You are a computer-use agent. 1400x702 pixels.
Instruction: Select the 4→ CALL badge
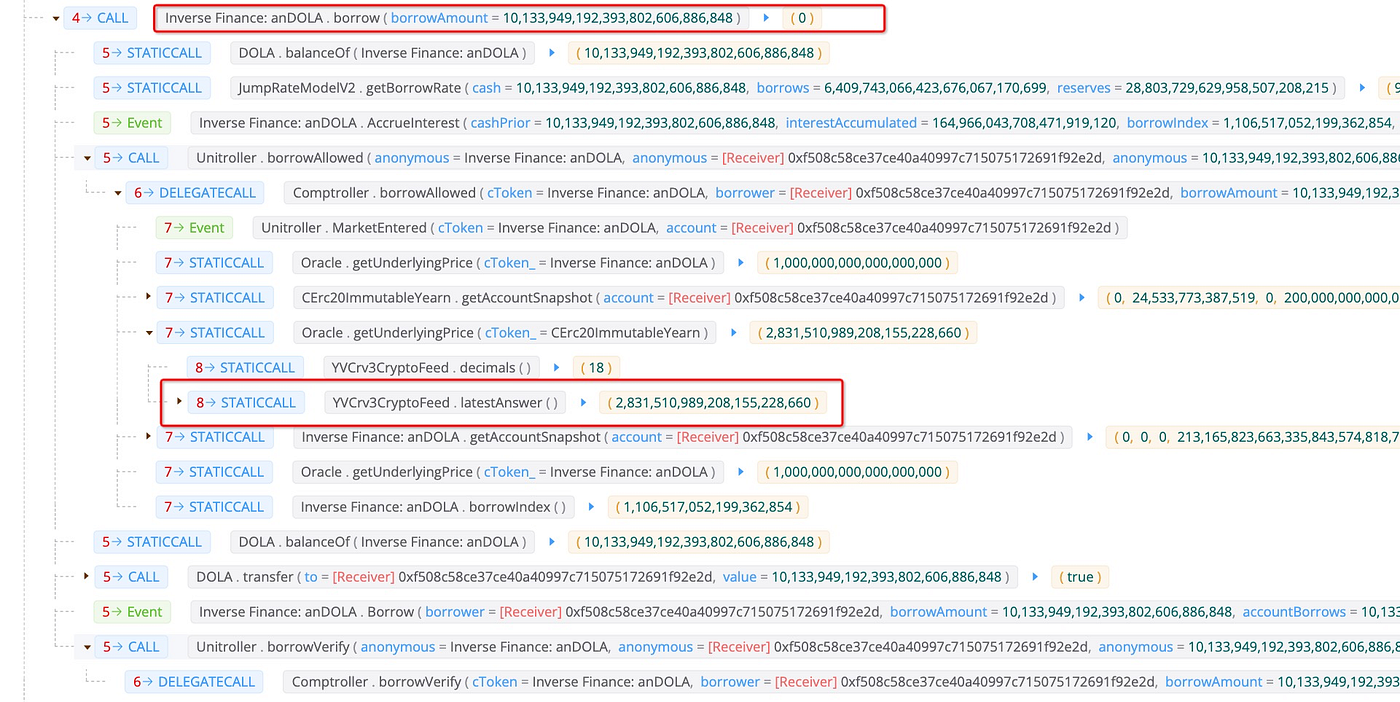click(100, 18)
